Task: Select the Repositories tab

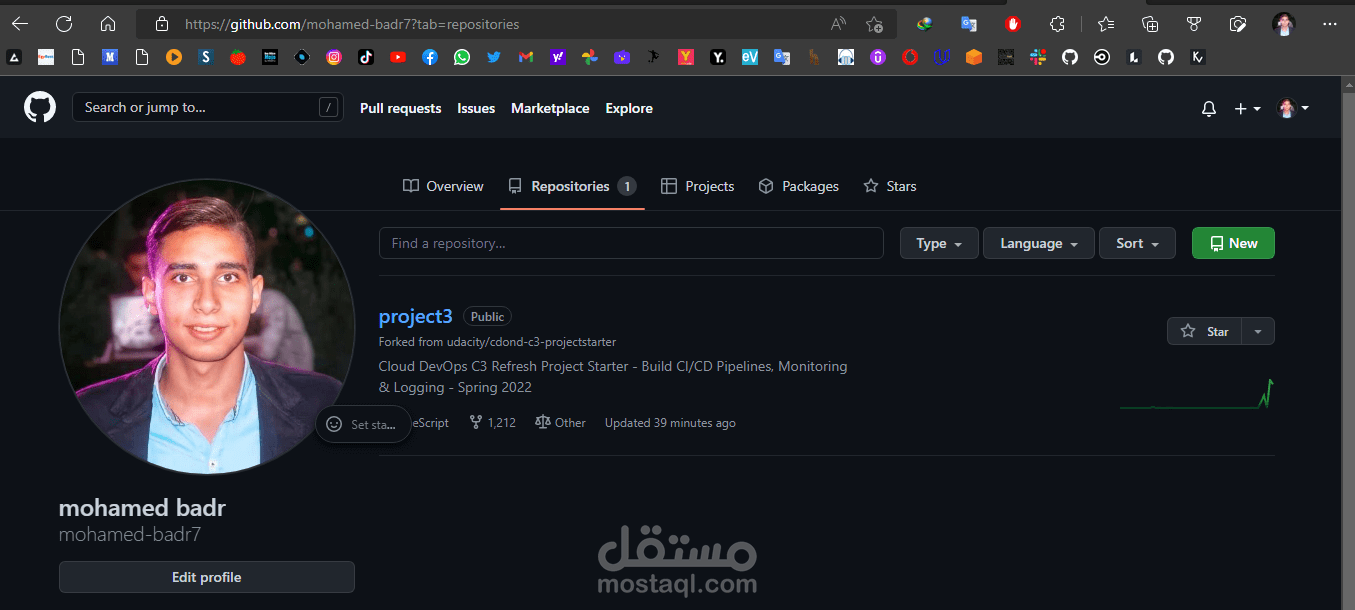Action: tap(572, 186)
